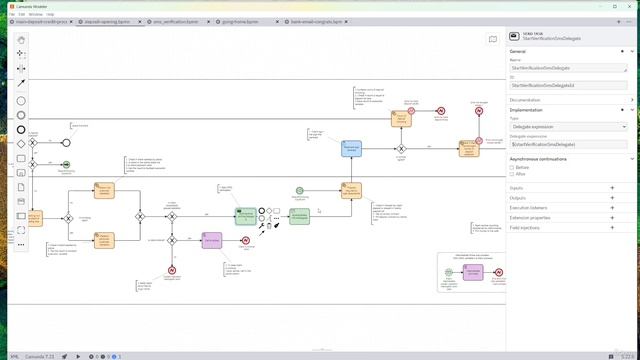This screenshot has height=360, width=640.
Task: Switch to the main-deposit-credit-proc tab
Action: (41, 22)
